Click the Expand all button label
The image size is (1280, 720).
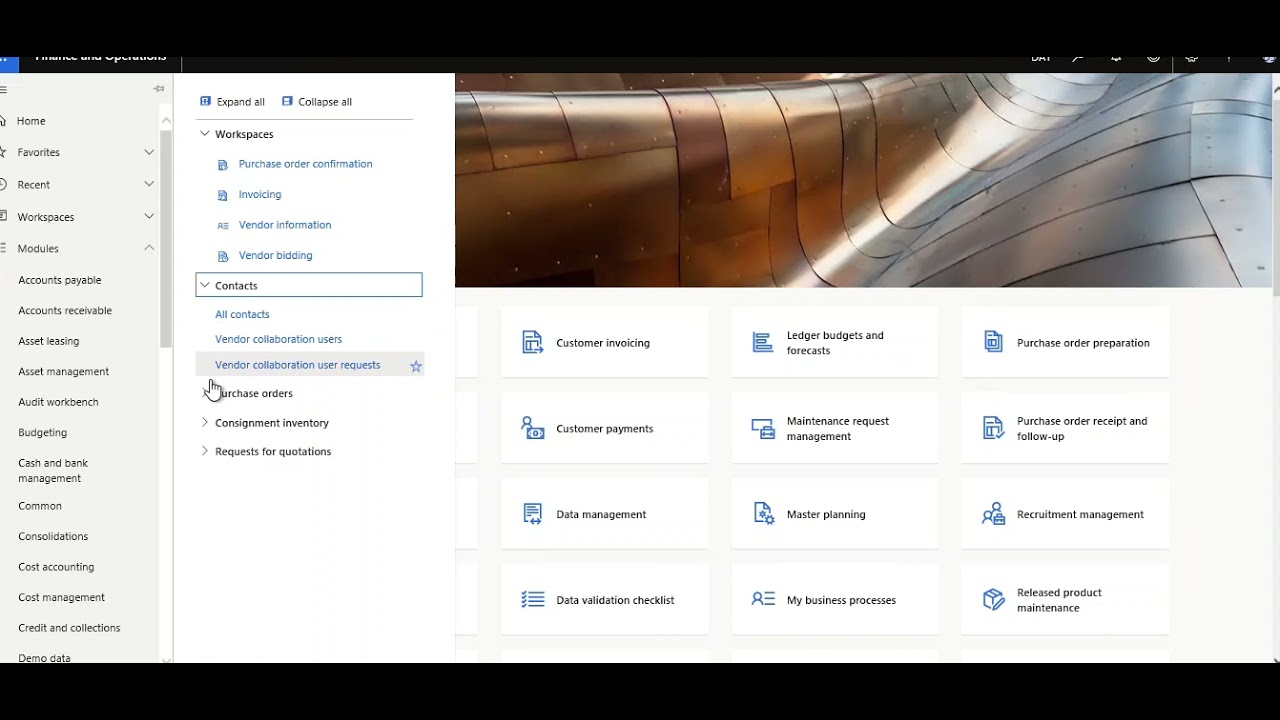click(240, 102)
